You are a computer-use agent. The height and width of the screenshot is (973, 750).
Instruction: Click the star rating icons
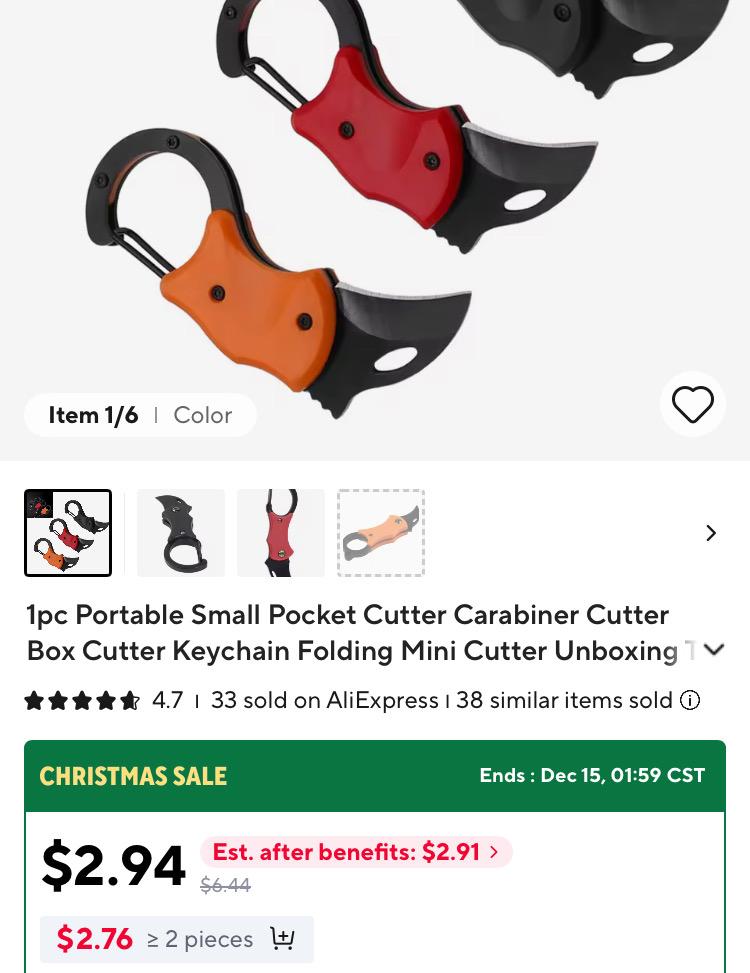(x=82, y=701)
